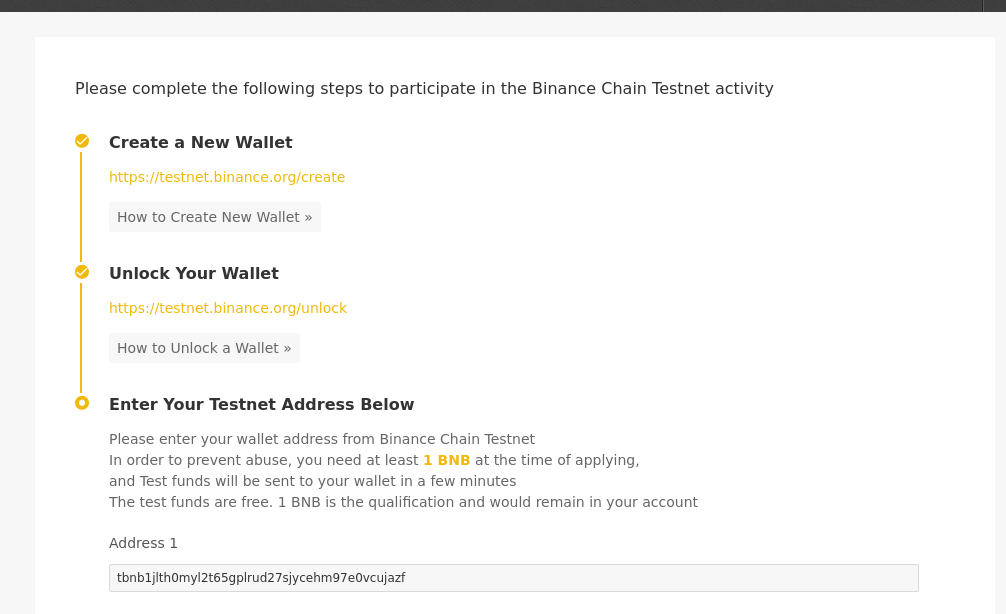Image resolution: width=1006 pixels, height=614 pixels.
Task: Click the highlighted 1 BNB text
Action: (446, 460)
